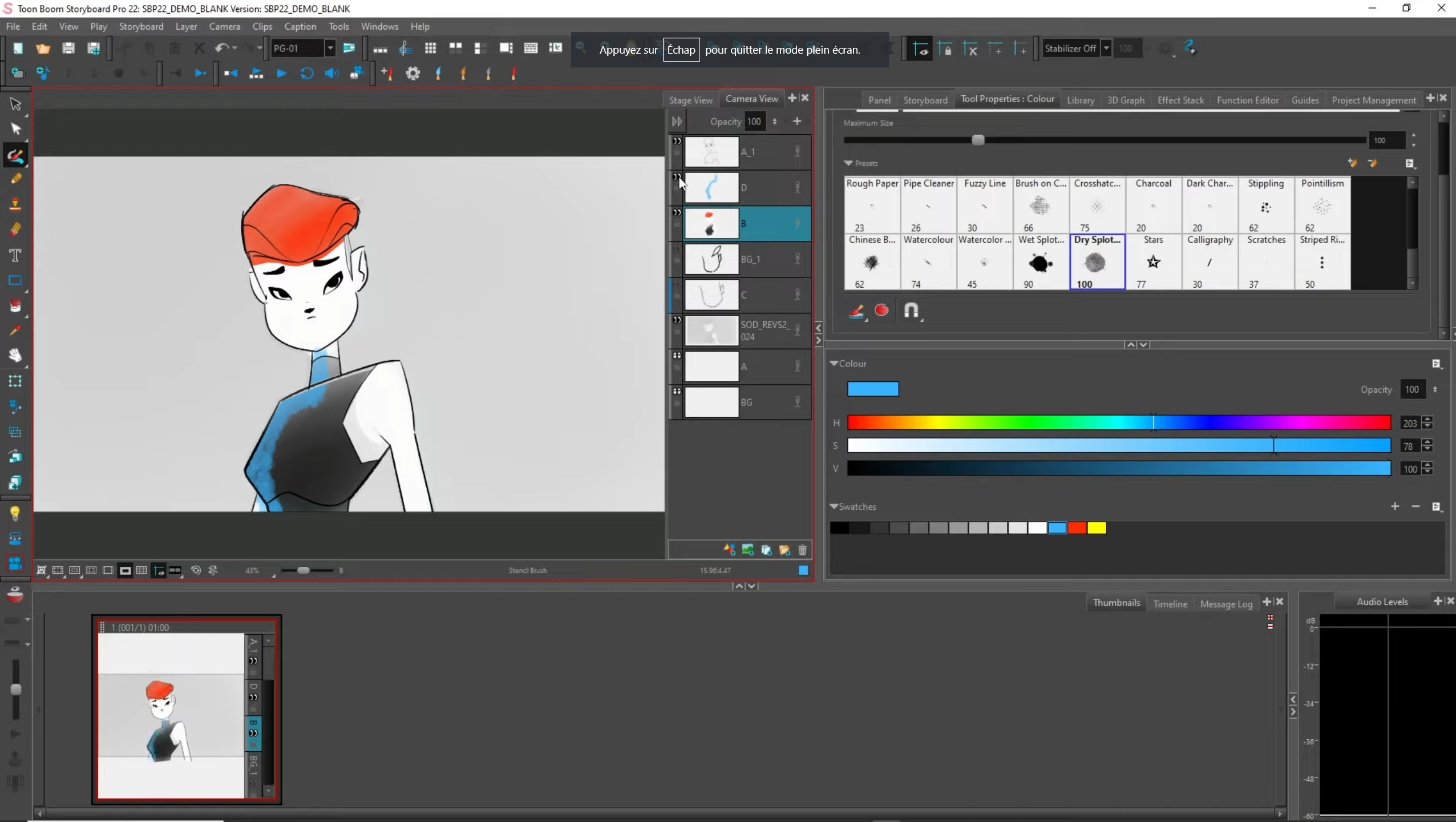This screenshot has width=1456, height=822.
Task: Pick the red swatch
Action: coord(1077,528)
